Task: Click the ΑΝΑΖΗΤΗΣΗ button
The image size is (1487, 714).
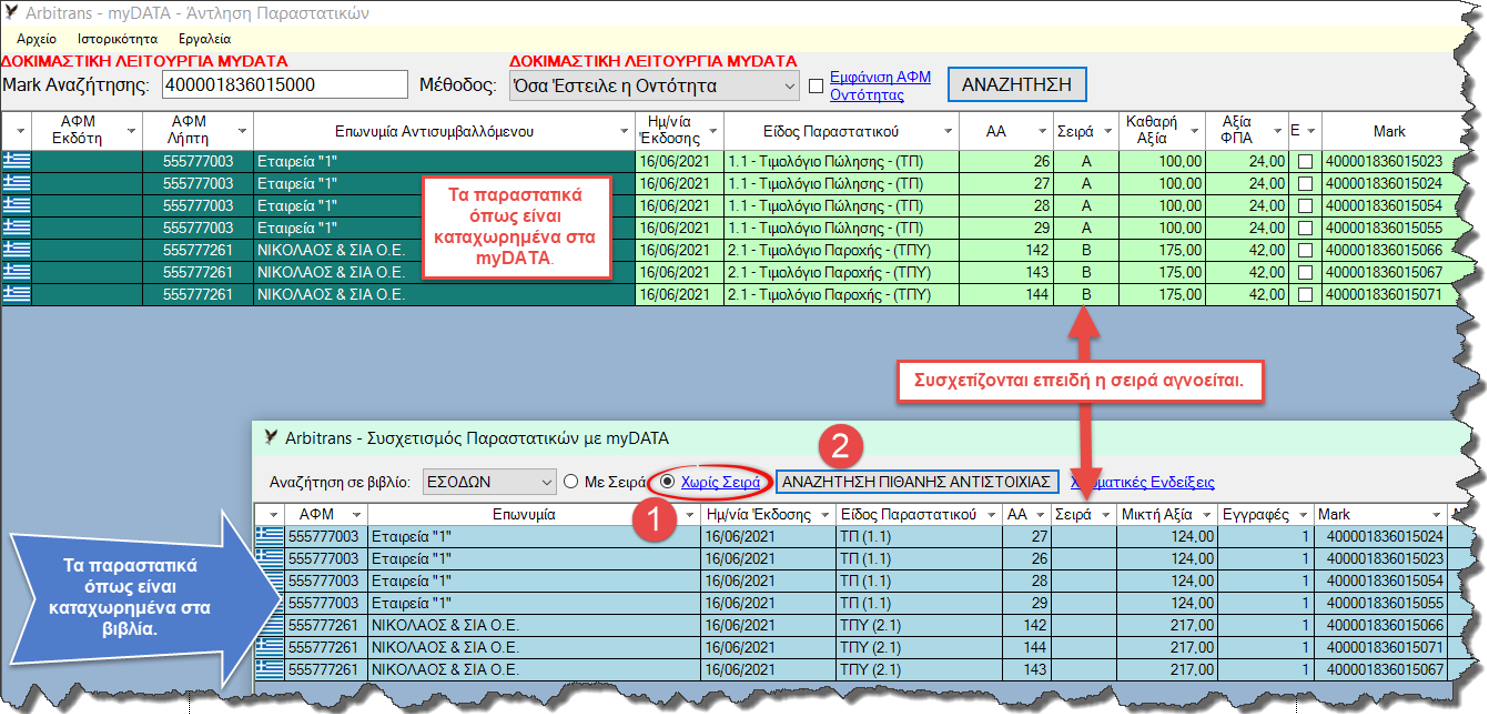Action: tap(1016, 85)
